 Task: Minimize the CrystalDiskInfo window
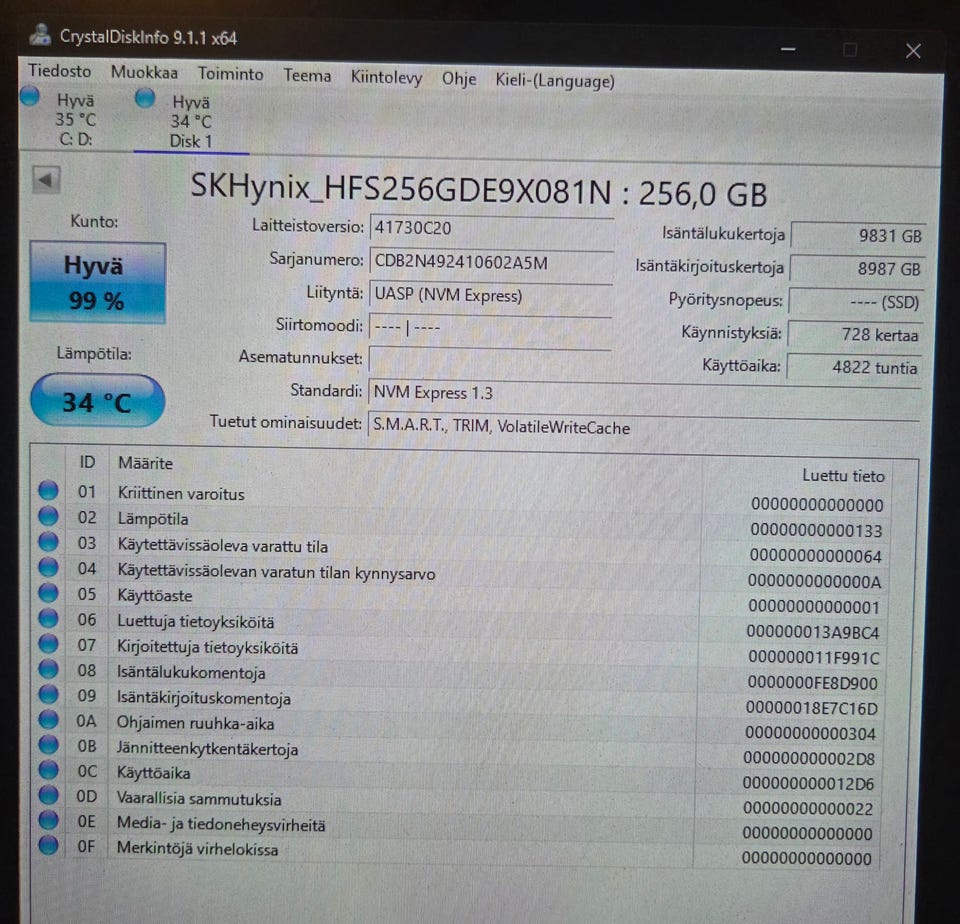[x=788, y=49]
